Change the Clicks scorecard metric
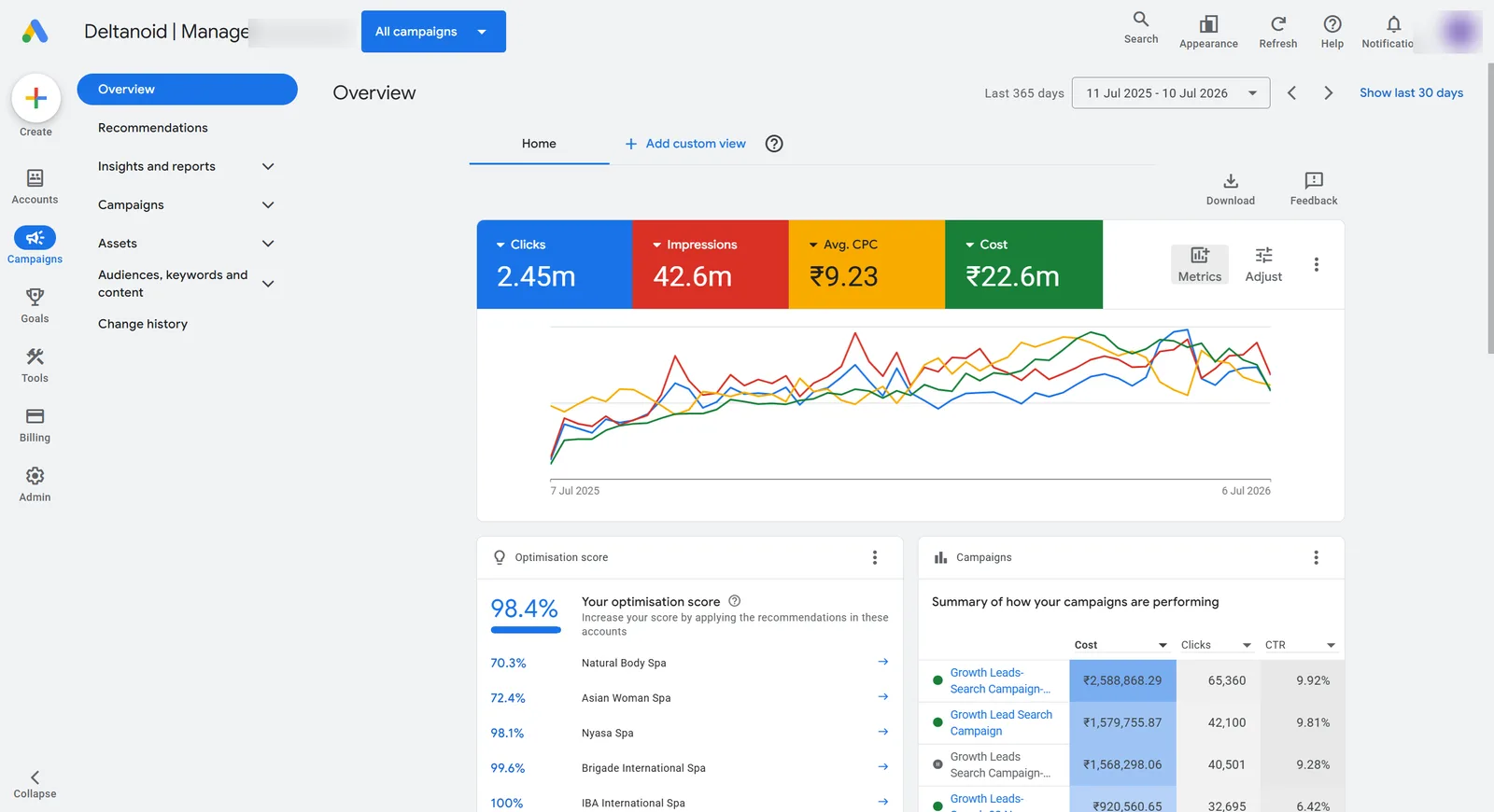The width and height of the screenshot is (1494, 812). (x=521, y=245)
